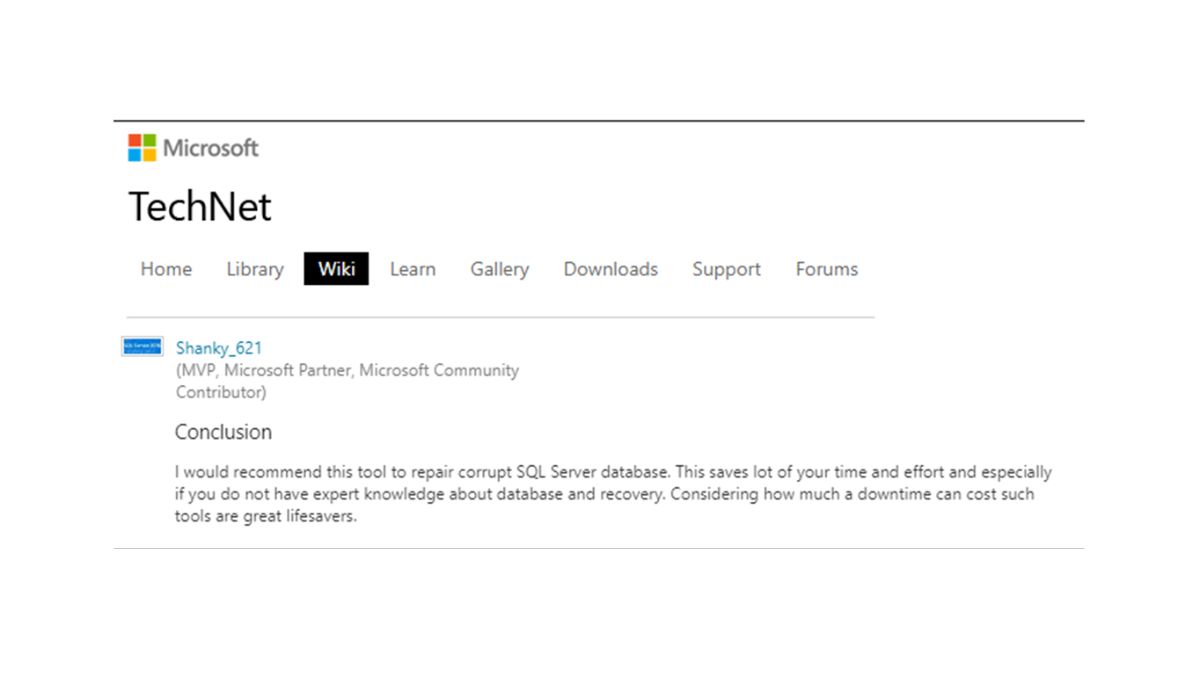Click the SQL Server badge next to Shanky_621

point(140,346)
